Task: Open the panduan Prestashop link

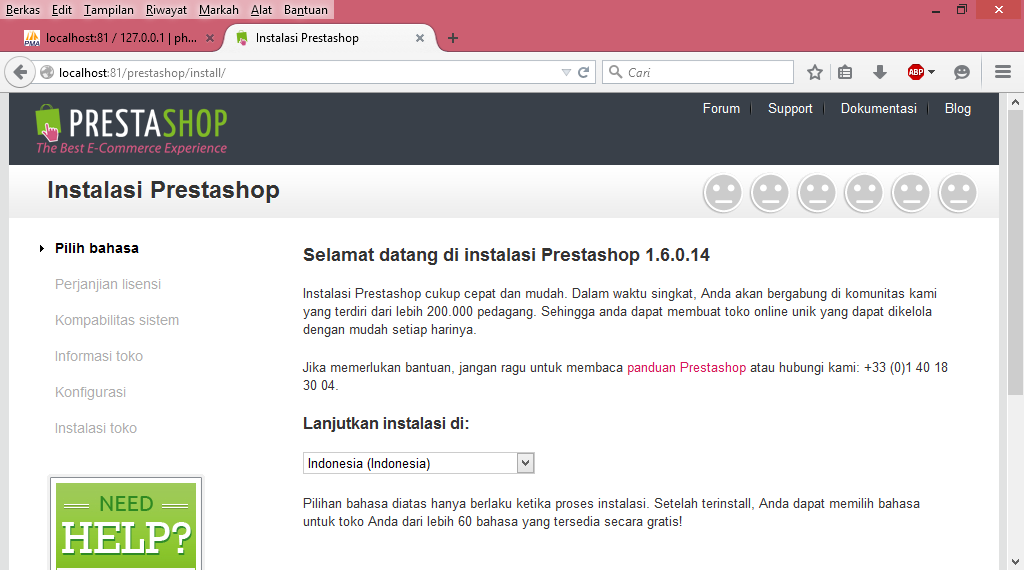Action: click(x=686, y=368)
